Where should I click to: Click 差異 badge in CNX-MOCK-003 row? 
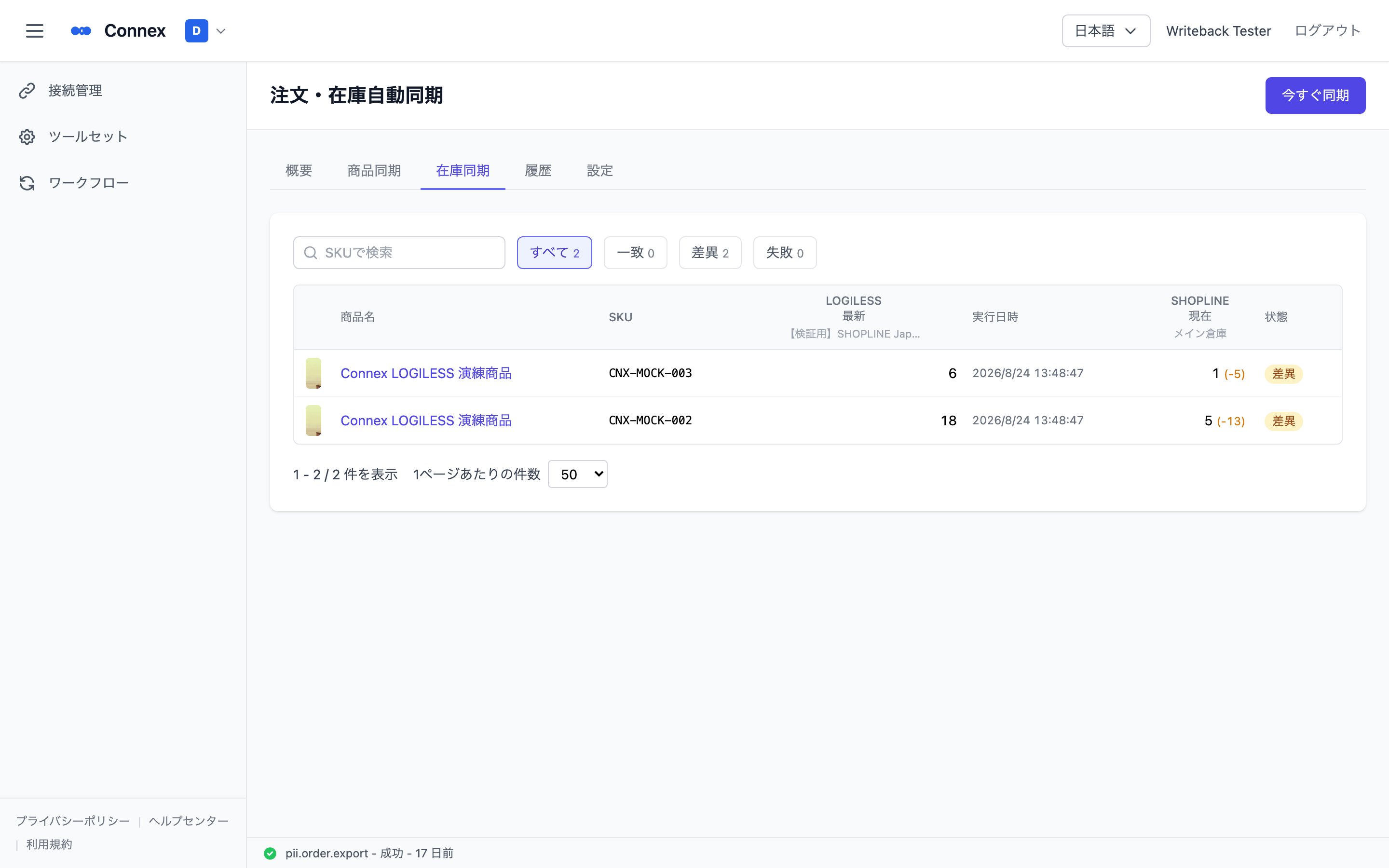[x=1283, y=374]
